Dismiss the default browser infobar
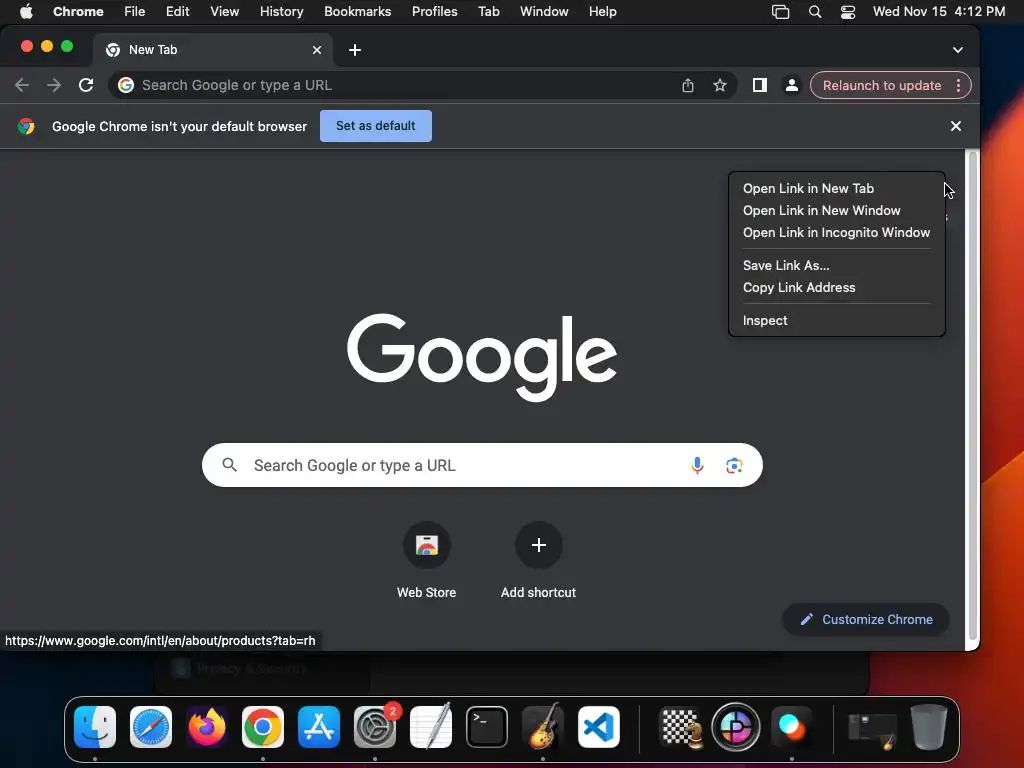1024x768 pixels. pos(955,126)
